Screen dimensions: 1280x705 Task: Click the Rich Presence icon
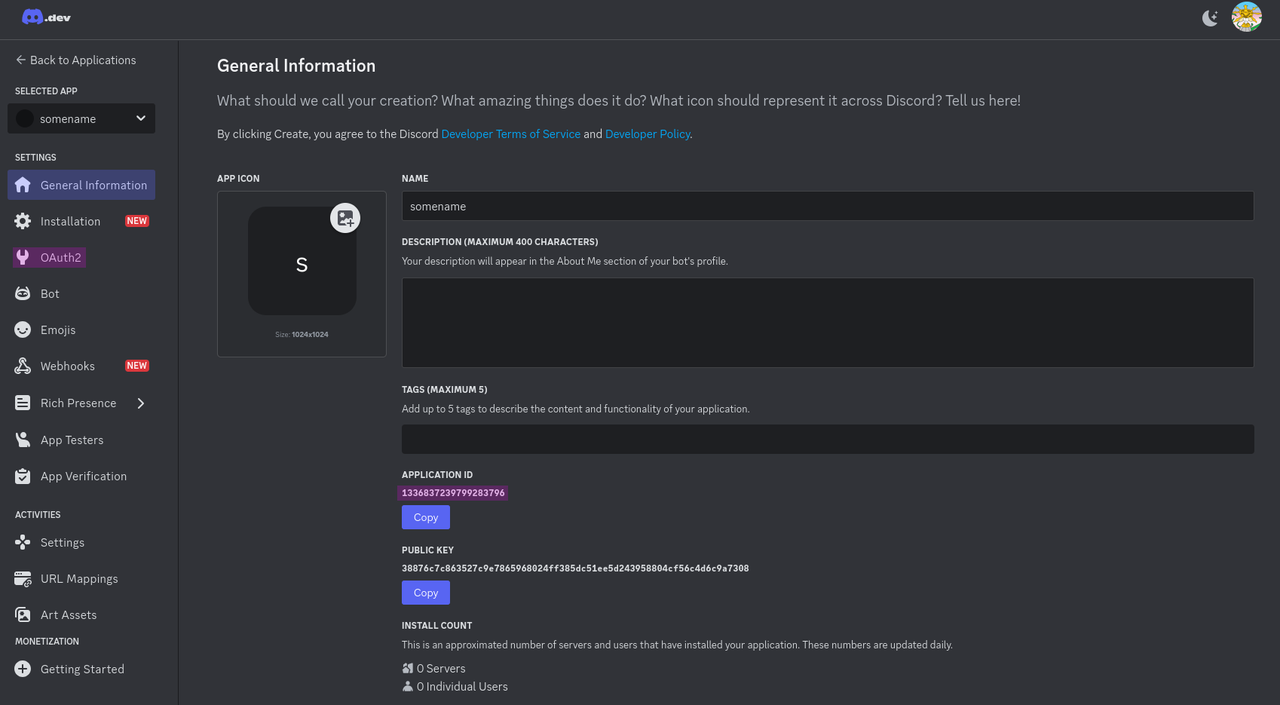(23, 403)
